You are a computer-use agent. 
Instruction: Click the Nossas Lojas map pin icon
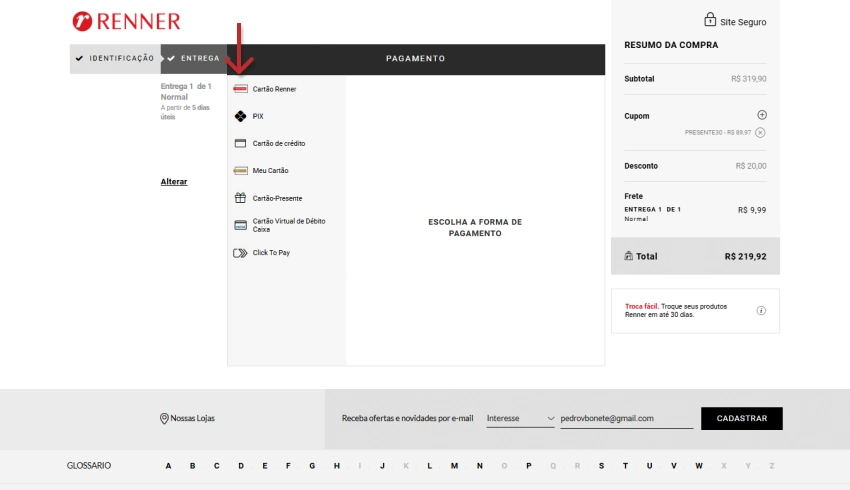coord(164,418)
